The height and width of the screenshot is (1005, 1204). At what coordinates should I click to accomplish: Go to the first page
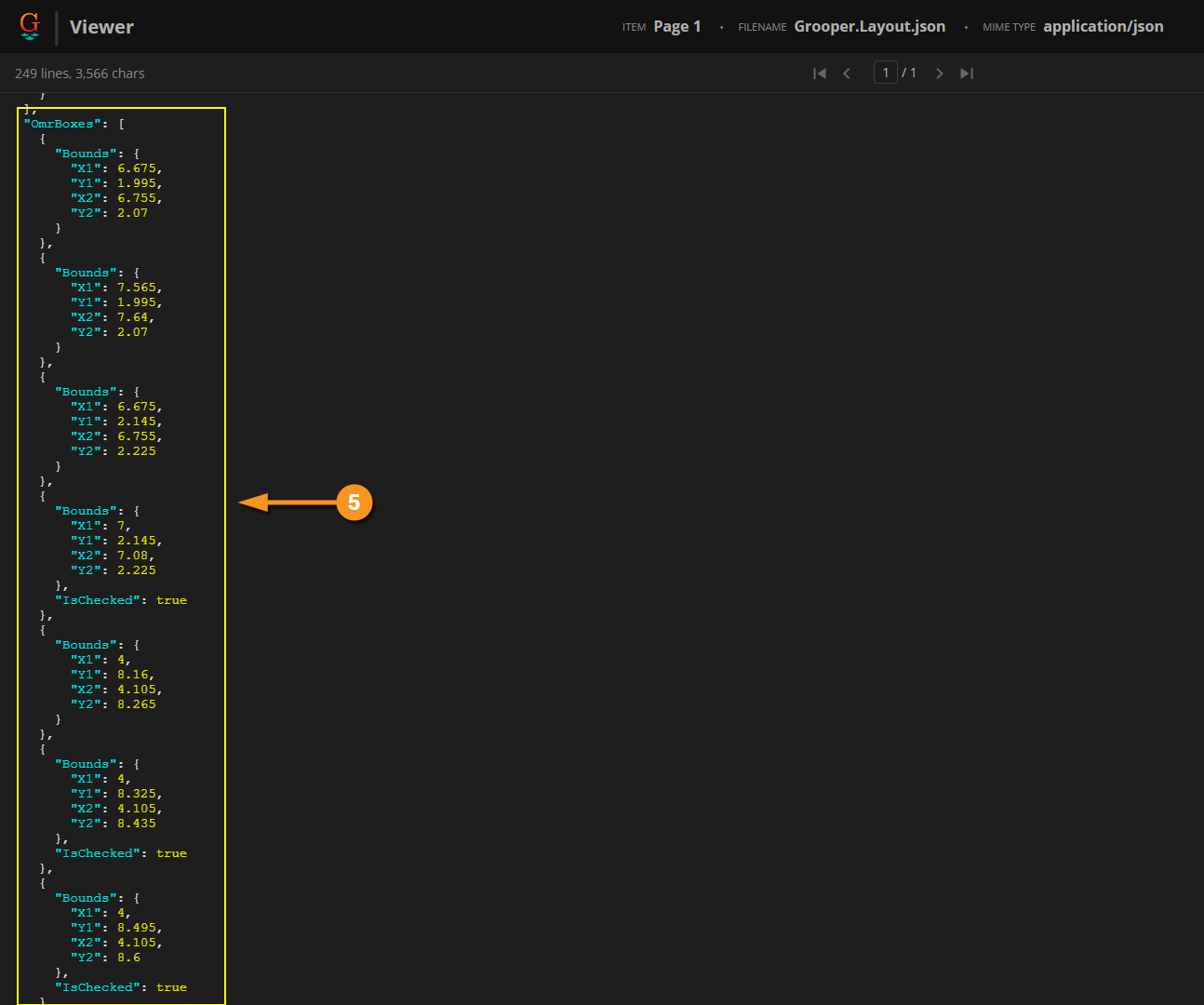pyautogui.click(x=819, y=74)
